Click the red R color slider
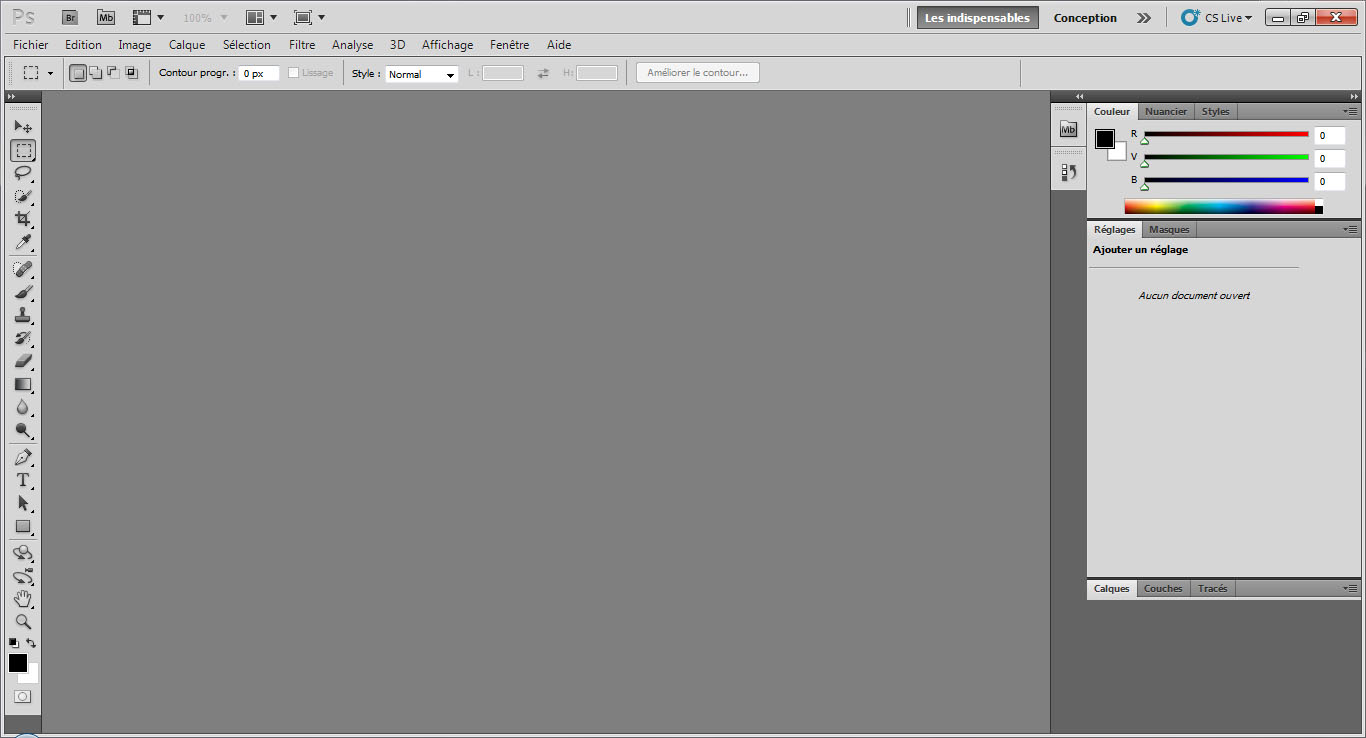 click(1226, 134)
